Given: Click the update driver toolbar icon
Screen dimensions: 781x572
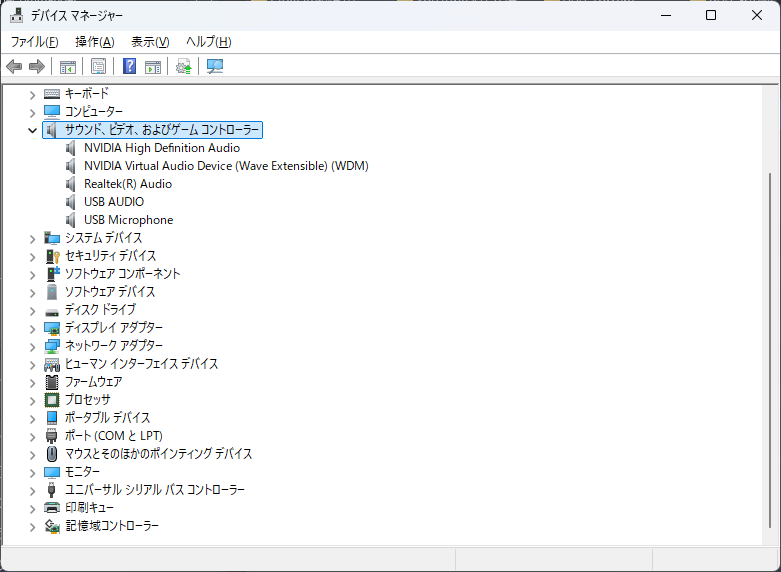Looking at the screenshot, I should pos(183,66).
